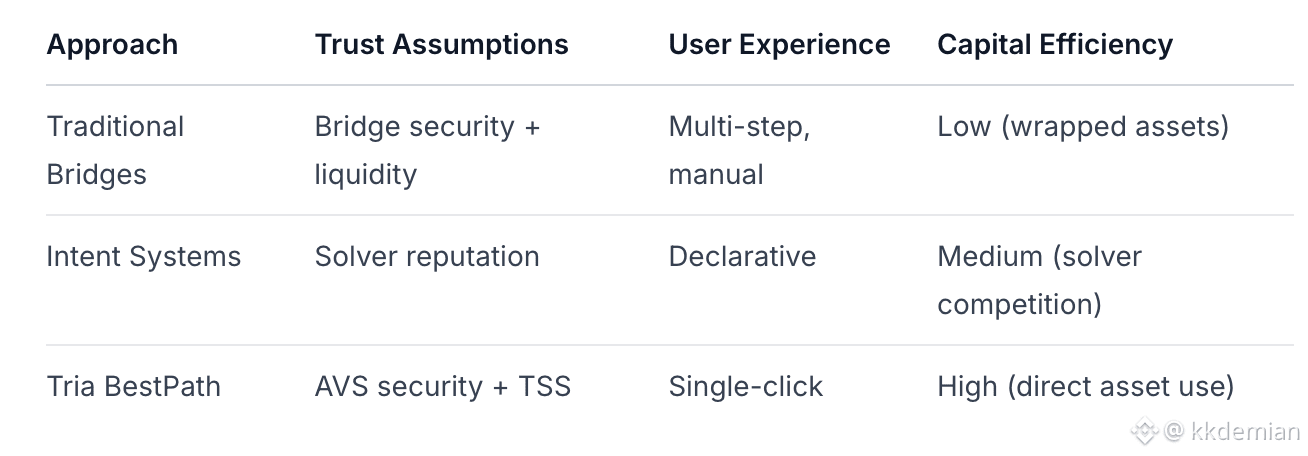Click the Binance logo watermark icon

[1145, 432]
